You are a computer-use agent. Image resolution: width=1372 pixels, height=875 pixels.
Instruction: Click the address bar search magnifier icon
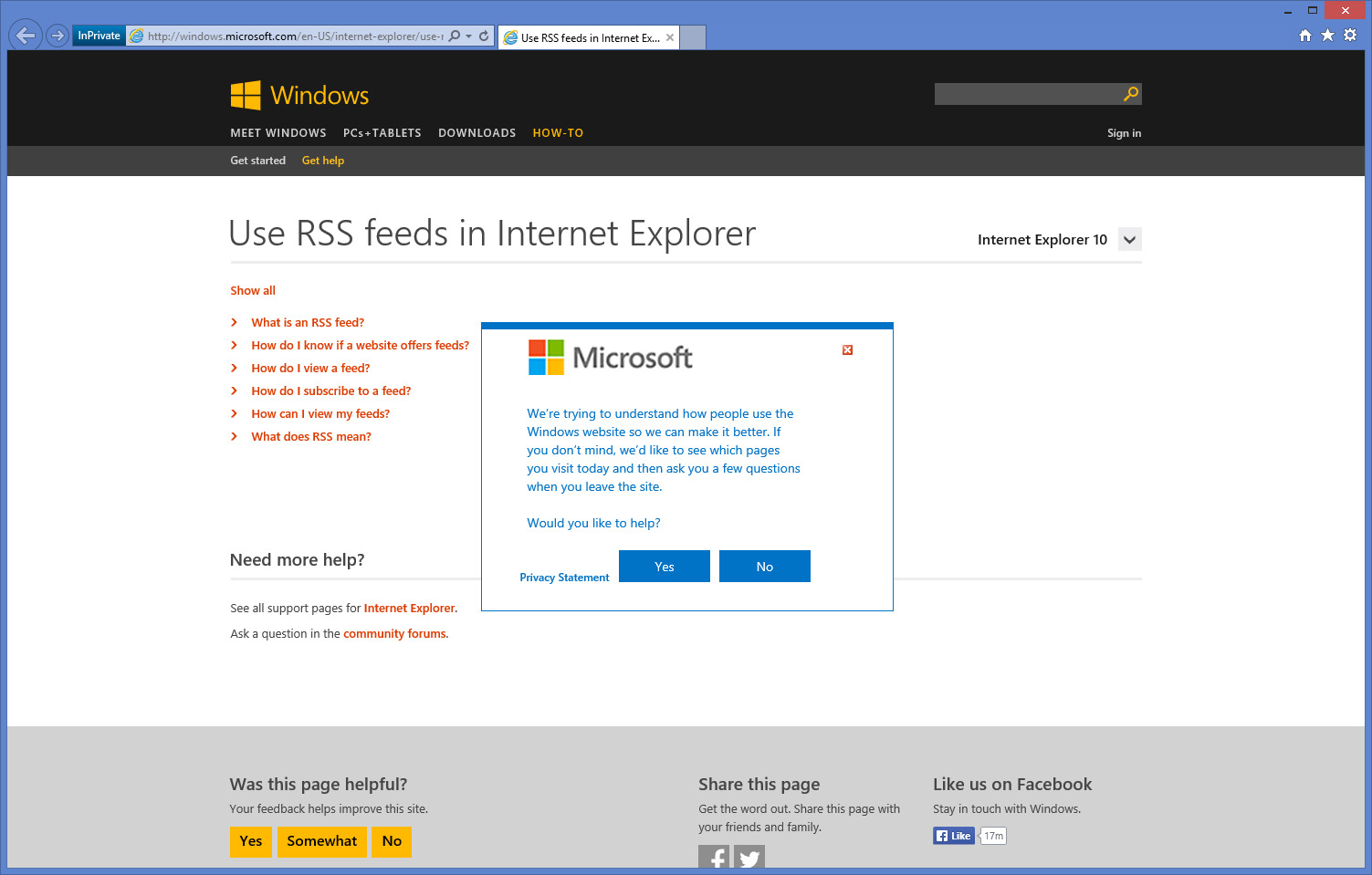tap(455, 36)
